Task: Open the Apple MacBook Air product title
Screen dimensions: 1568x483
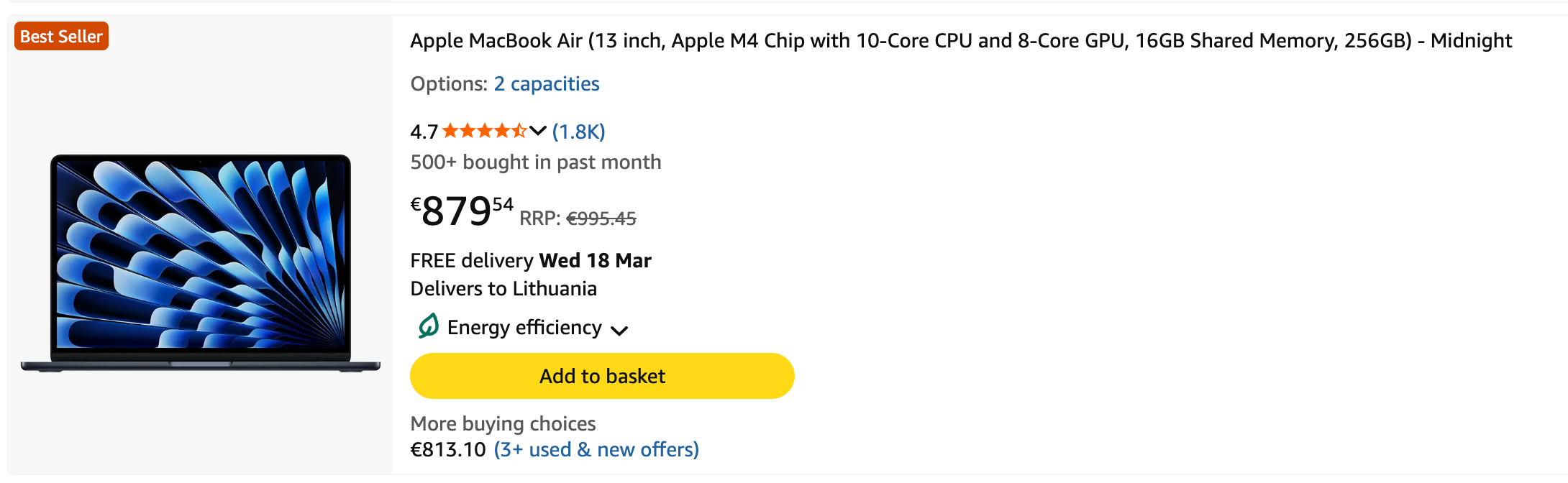Action: pyautogui.click(x=960, y=41)
